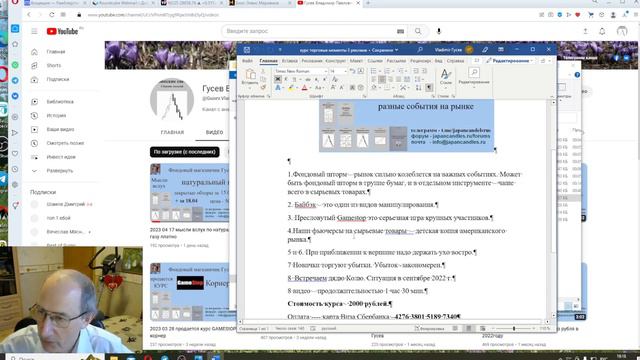The image size is (640, 360).
Task: Click the Telegram icon in Opera sidebar
Action: click(15, 80)
